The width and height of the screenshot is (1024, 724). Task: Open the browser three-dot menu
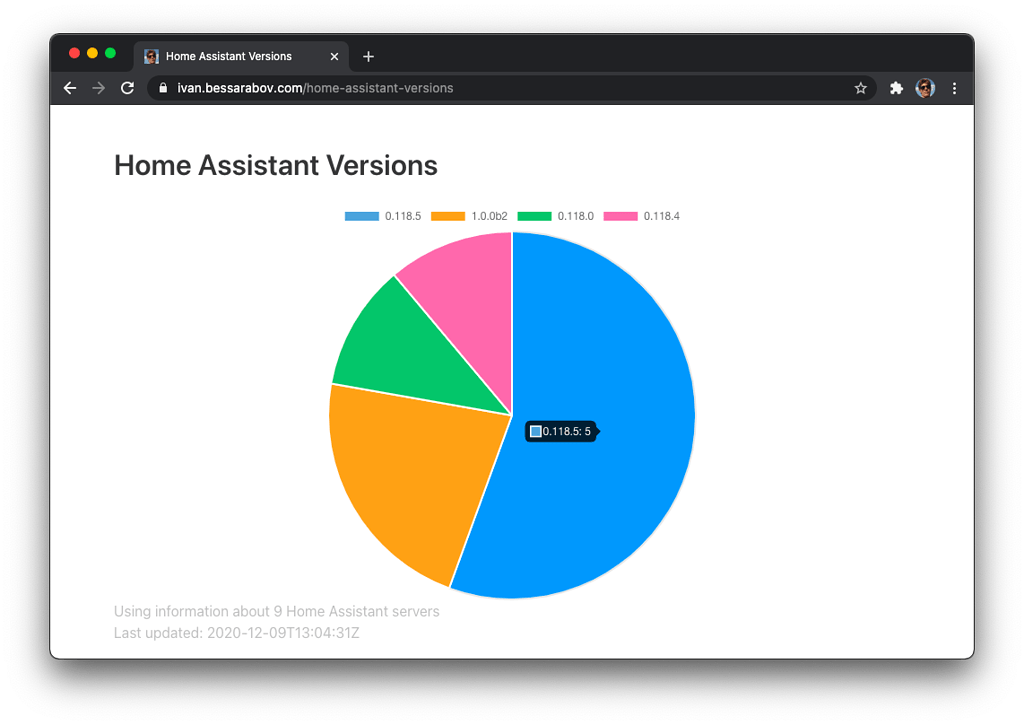(955, 88)
